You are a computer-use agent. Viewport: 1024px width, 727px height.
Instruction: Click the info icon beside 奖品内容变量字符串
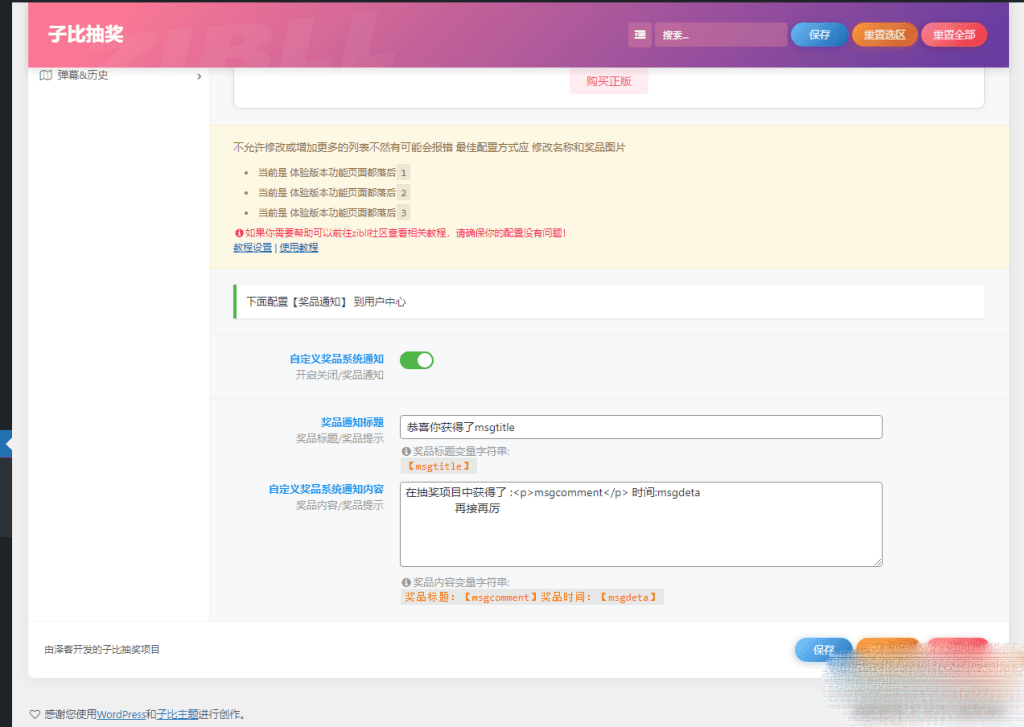pos(406,582)
